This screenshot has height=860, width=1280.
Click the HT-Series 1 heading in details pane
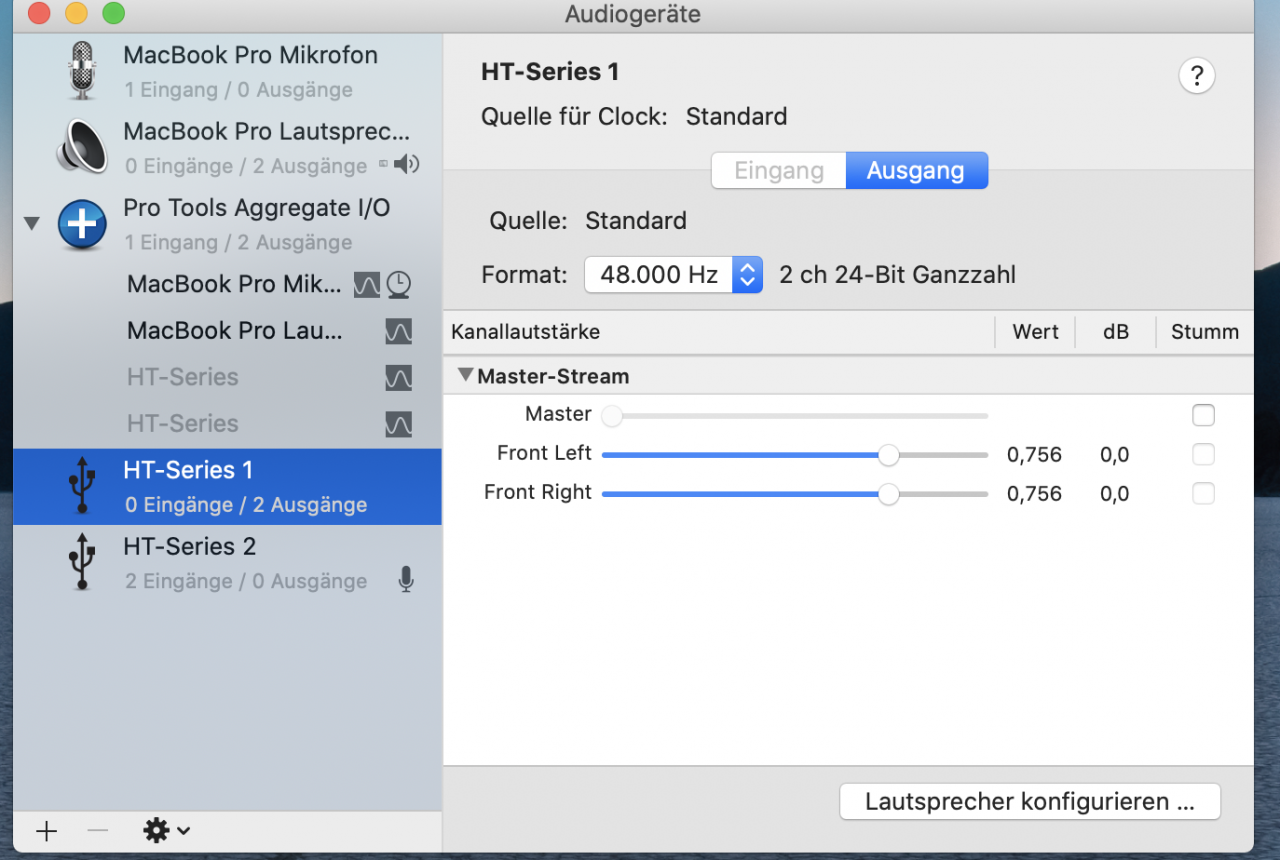pyautogui.click(x=550, y=72)
